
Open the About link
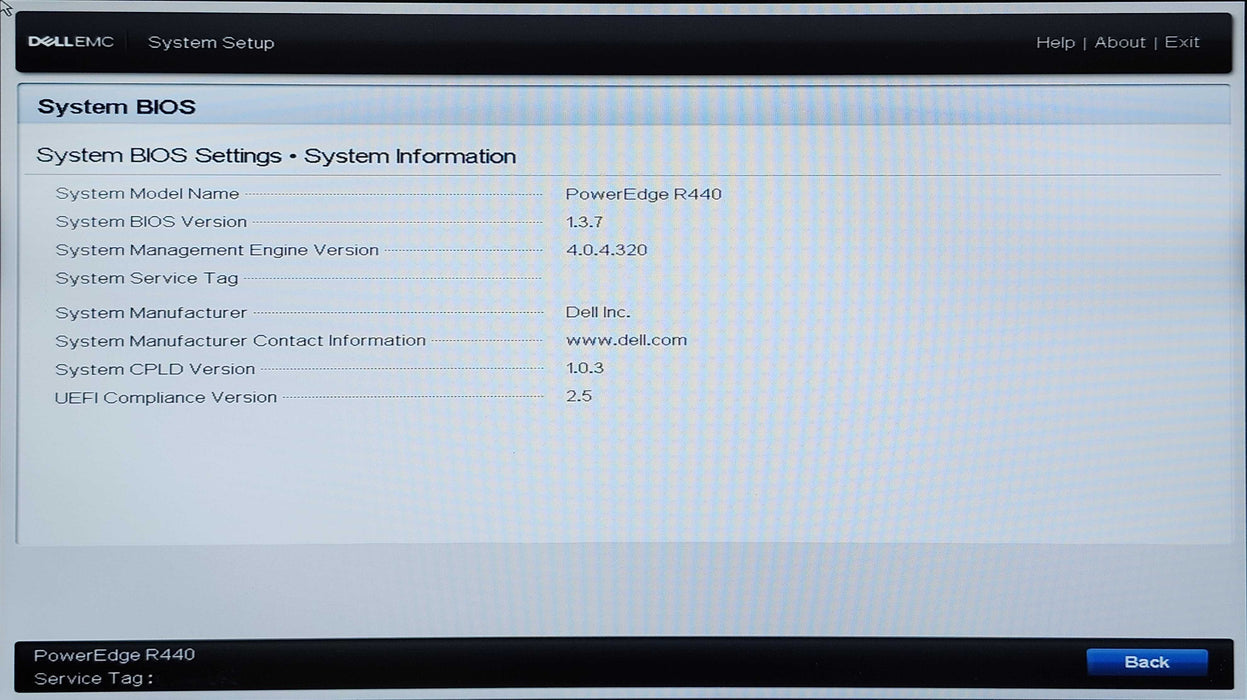click(1120, 42)
